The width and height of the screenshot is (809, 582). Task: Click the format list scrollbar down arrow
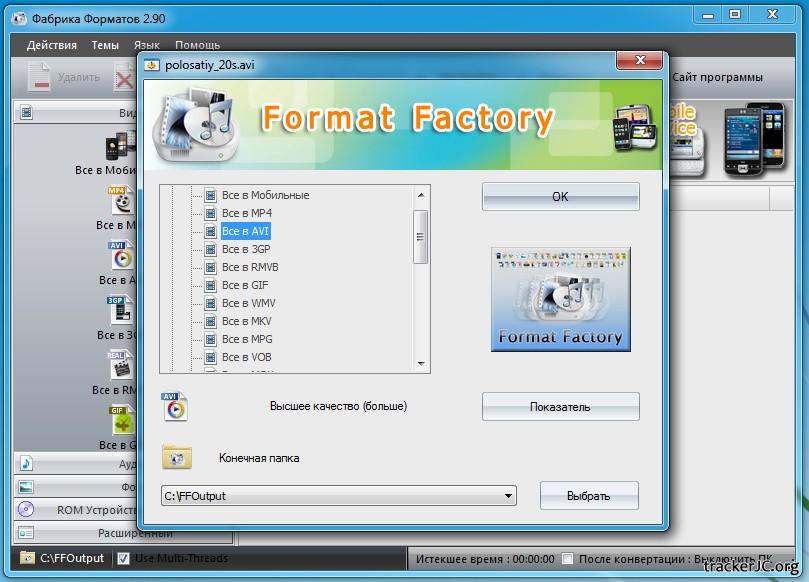click(x=421, y=364)
